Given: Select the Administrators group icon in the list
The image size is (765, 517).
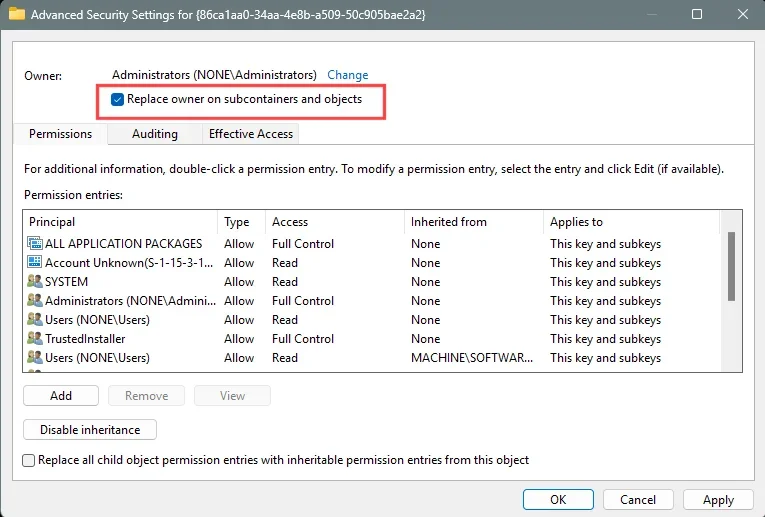Looking at the screenshot, I should pyautogui.click(x=35, y=300).
